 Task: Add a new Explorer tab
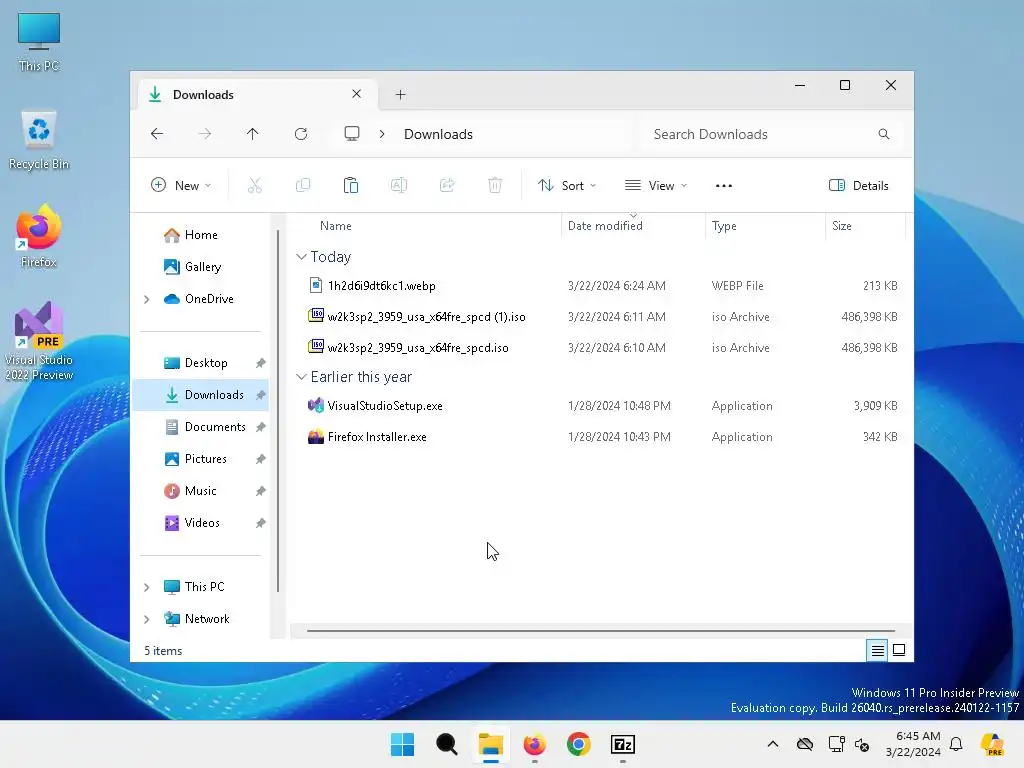click(x=400, y=95)
